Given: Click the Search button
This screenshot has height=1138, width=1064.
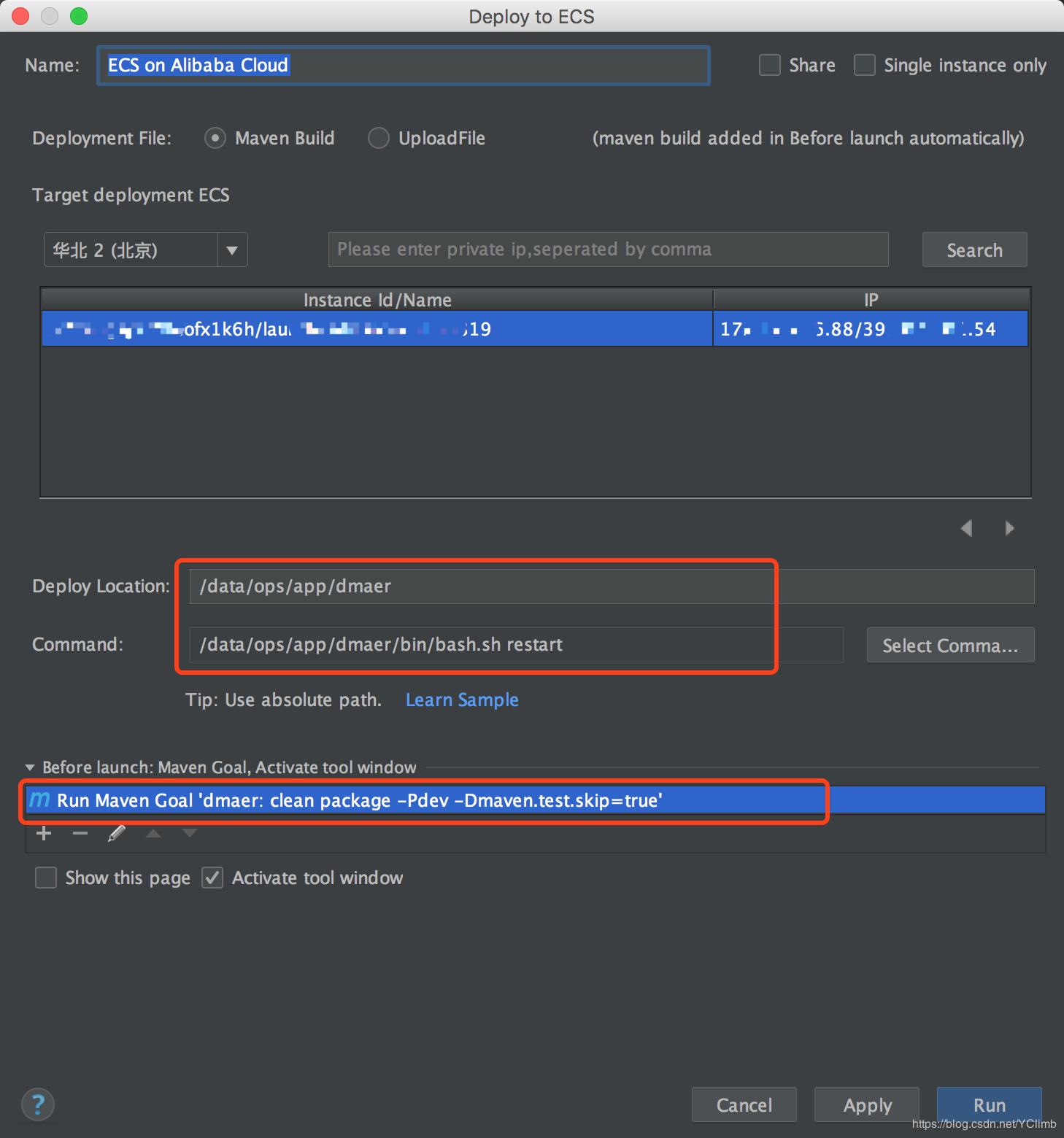Looking at the screenshot, I should pos(974,250).
